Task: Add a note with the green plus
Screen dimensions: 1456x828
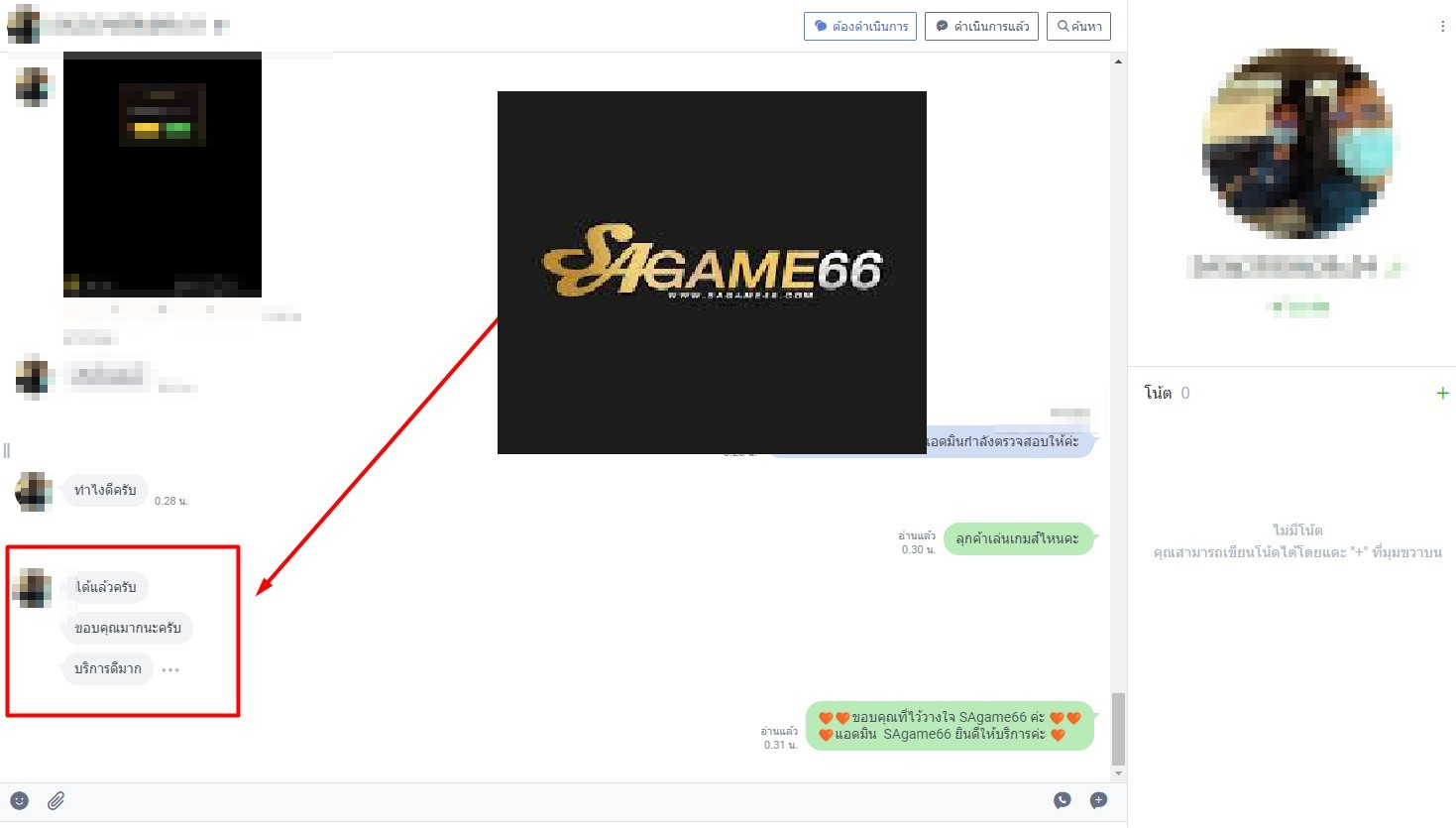Action: [1442, 394]
